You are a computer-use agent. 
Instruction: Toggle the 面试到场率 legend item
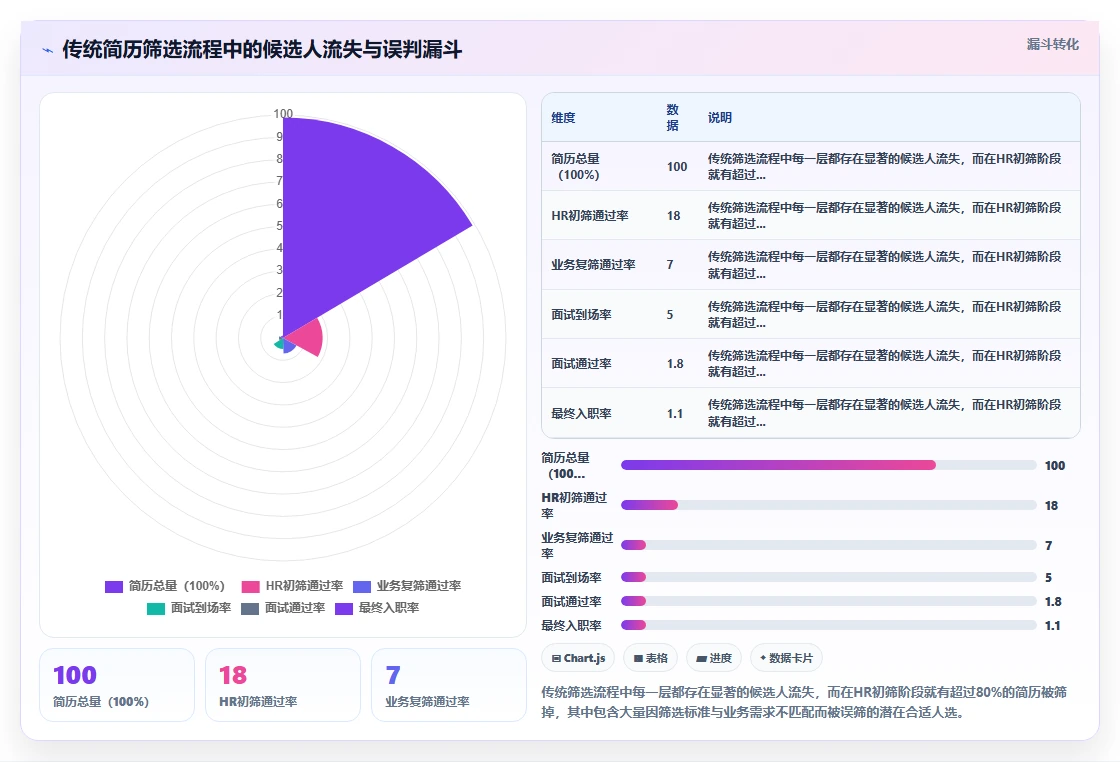click(x=189, y=608)
